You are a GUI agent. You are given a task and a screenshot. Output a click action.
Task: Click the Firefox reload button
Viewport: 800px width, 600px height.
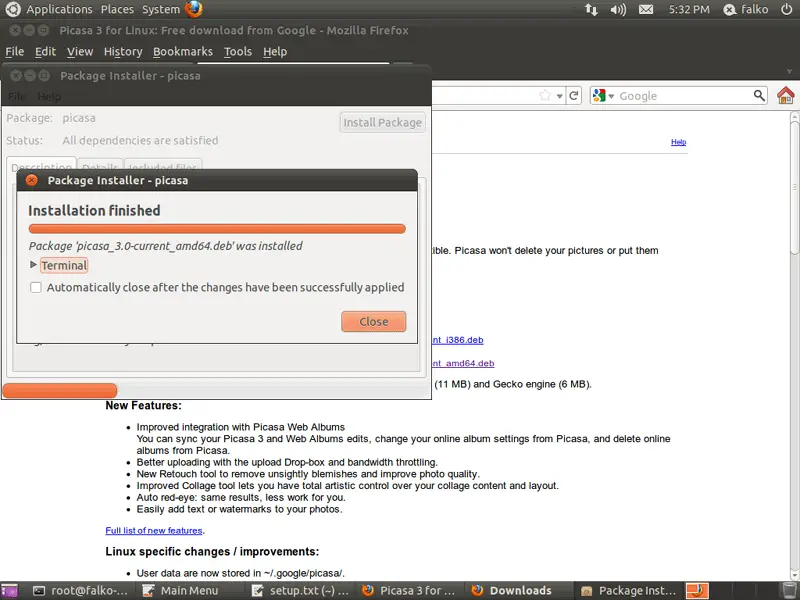tap(574, 95)
